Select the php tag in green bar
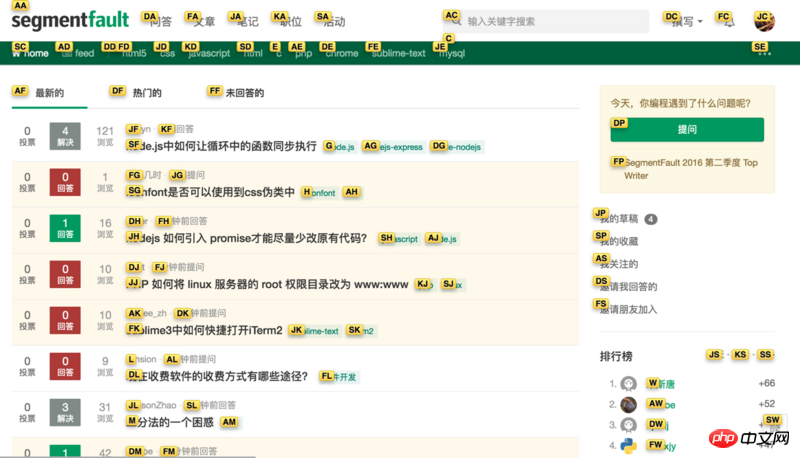 (x=303, y=53)
